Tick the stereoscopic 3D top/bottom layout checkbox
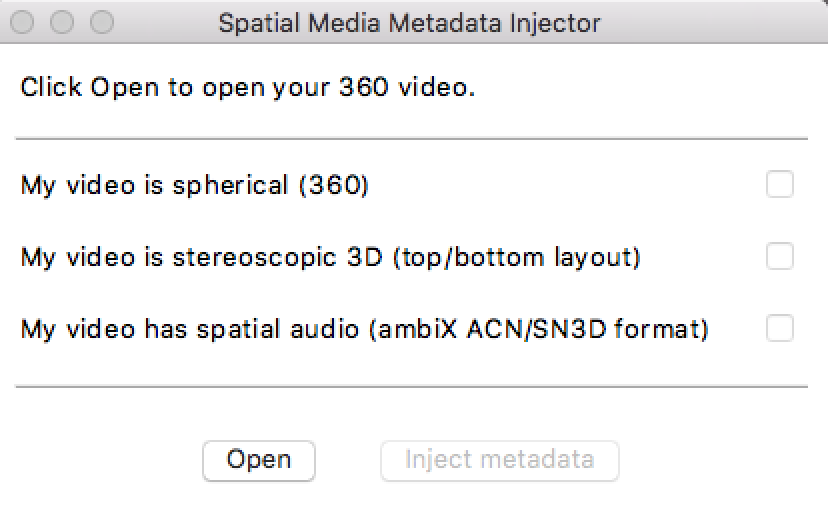 pyautogui.click(x=779, y=256)
